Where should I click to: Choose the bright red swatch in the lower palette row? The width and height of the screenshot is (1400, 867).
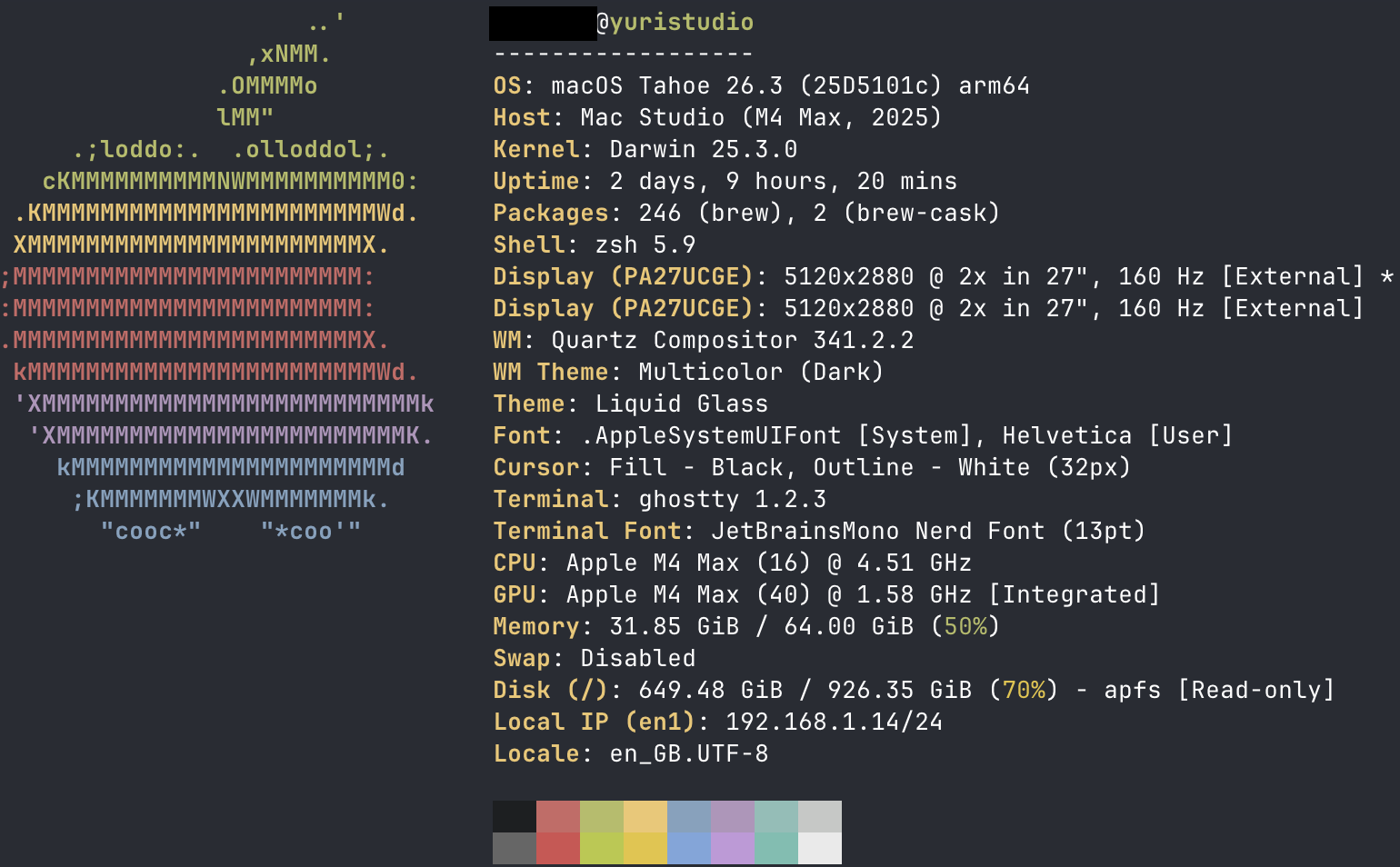coord(558,848)
